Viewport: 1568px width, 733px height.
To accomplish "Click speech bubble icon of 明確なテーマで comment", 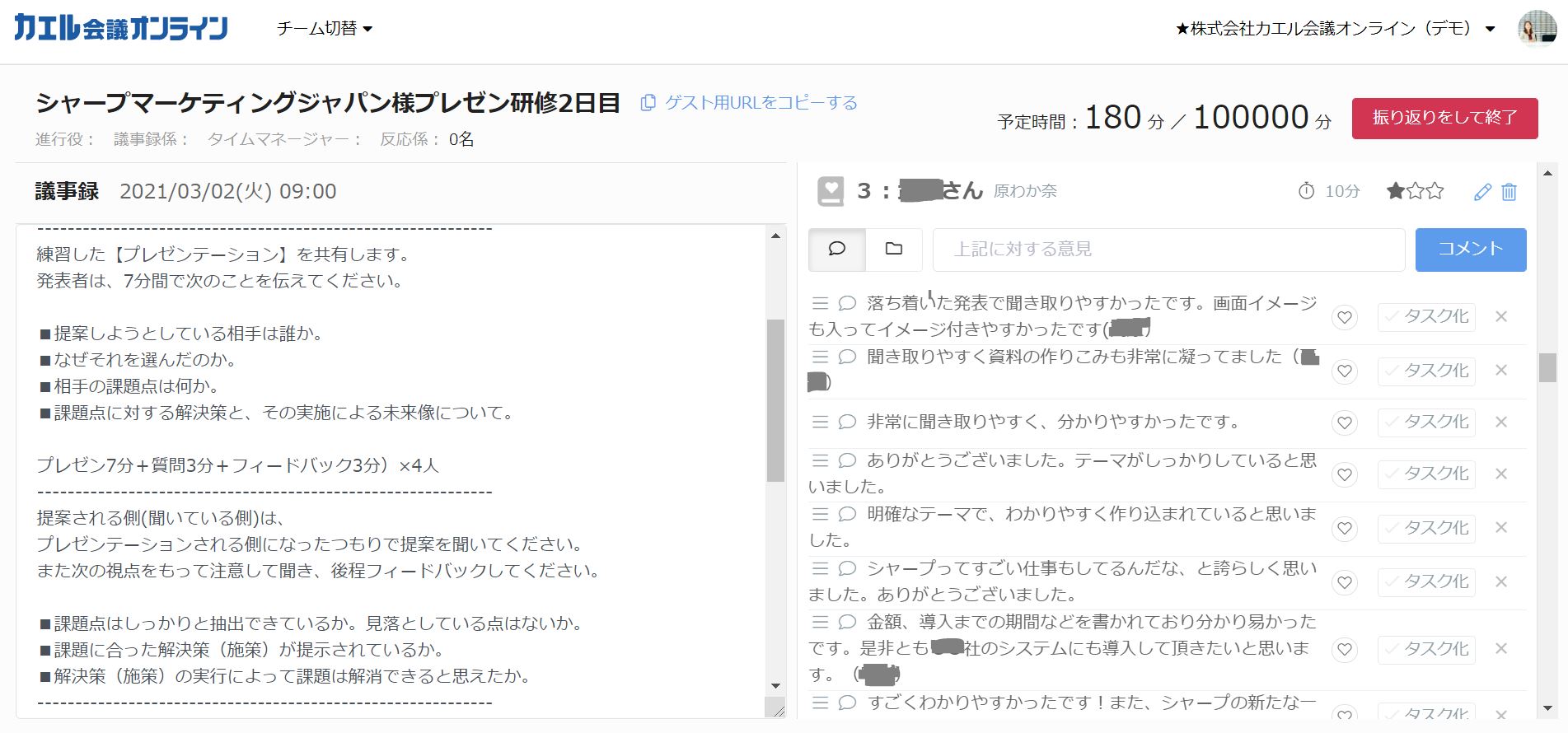I will point(847,514).
